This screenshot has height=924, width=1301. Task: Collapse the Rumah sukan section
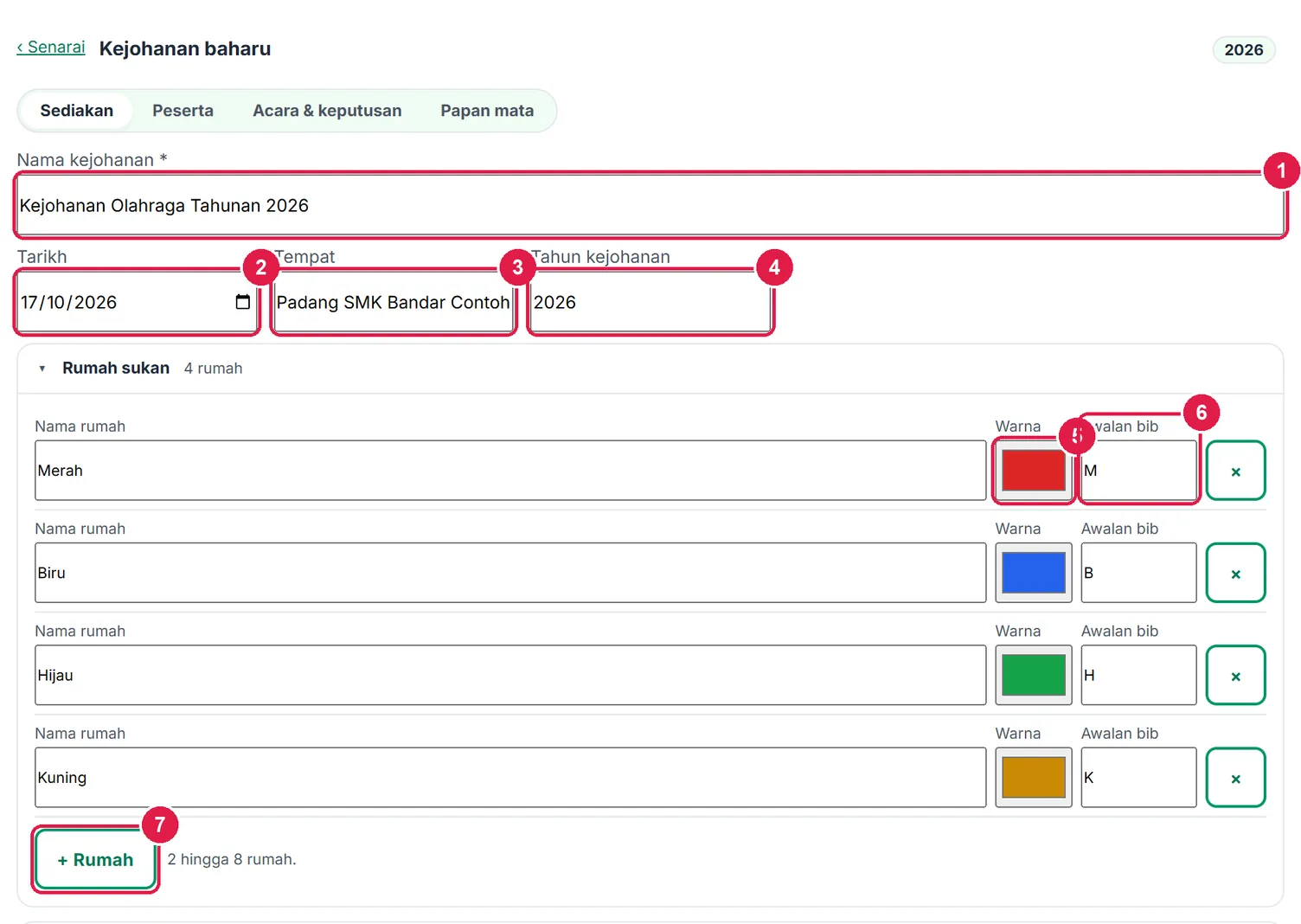pos(42,369)
